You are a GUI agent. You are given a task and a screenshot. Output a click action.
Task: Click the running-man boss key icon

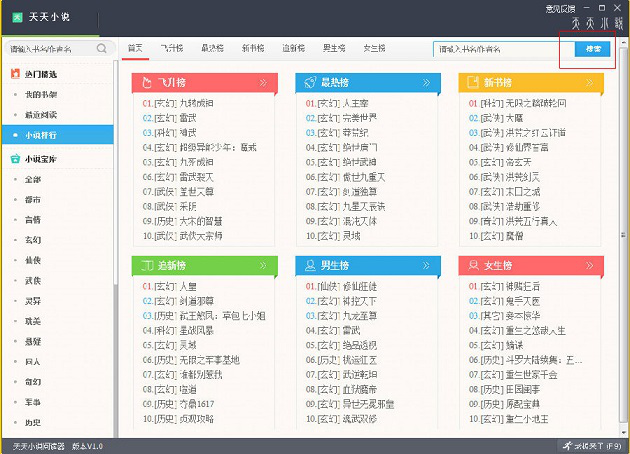click(567, 446)
